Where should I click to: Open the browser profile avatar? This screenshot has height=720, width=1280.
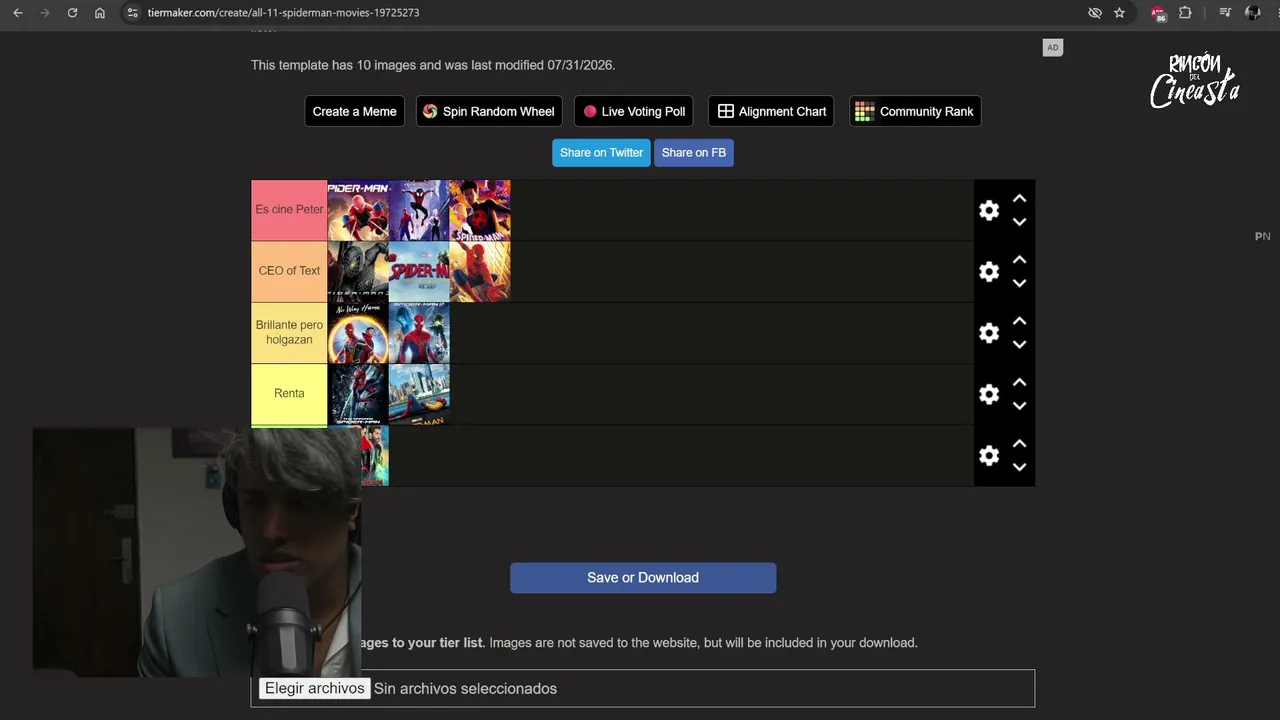[x=1252, y=13]
